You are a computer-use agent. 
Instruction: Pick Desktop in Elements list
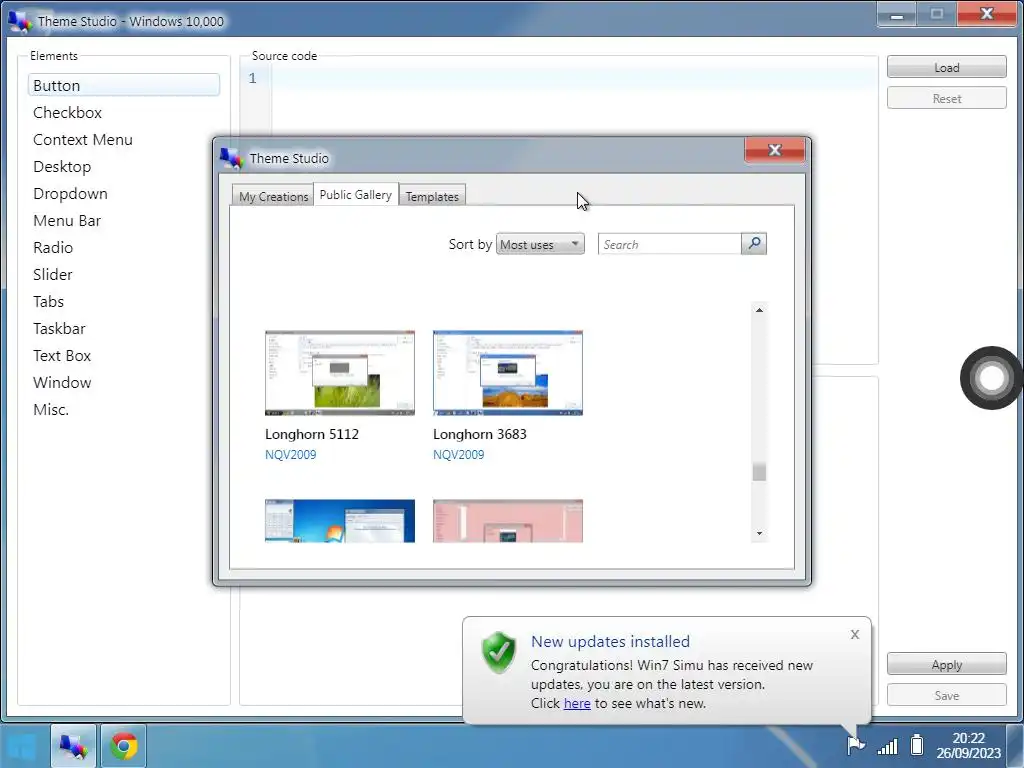[123, 167]
